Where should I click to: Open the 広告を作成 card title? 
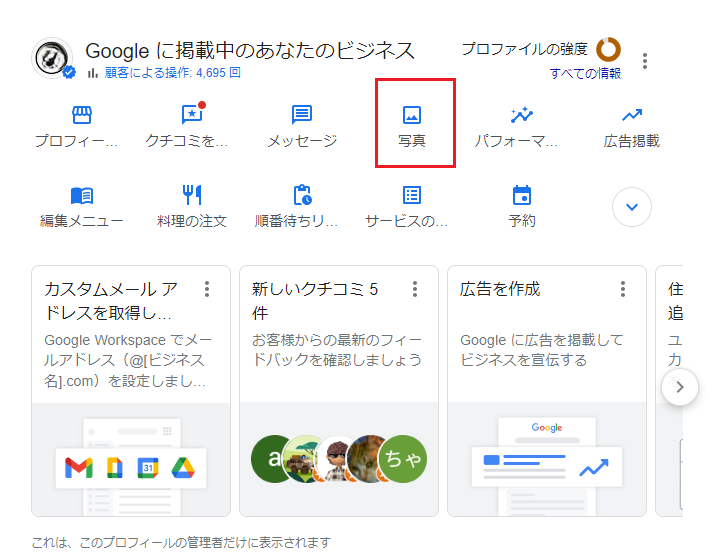pos(500,289)
